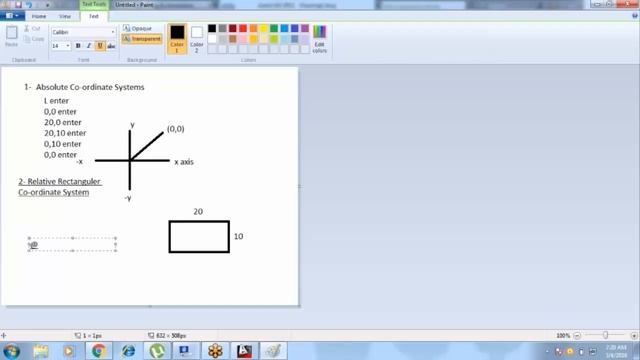Pick the turquoise blue color swatch
Image resolution: width=640 pixels, height=360 pixels.
[284, 28]
